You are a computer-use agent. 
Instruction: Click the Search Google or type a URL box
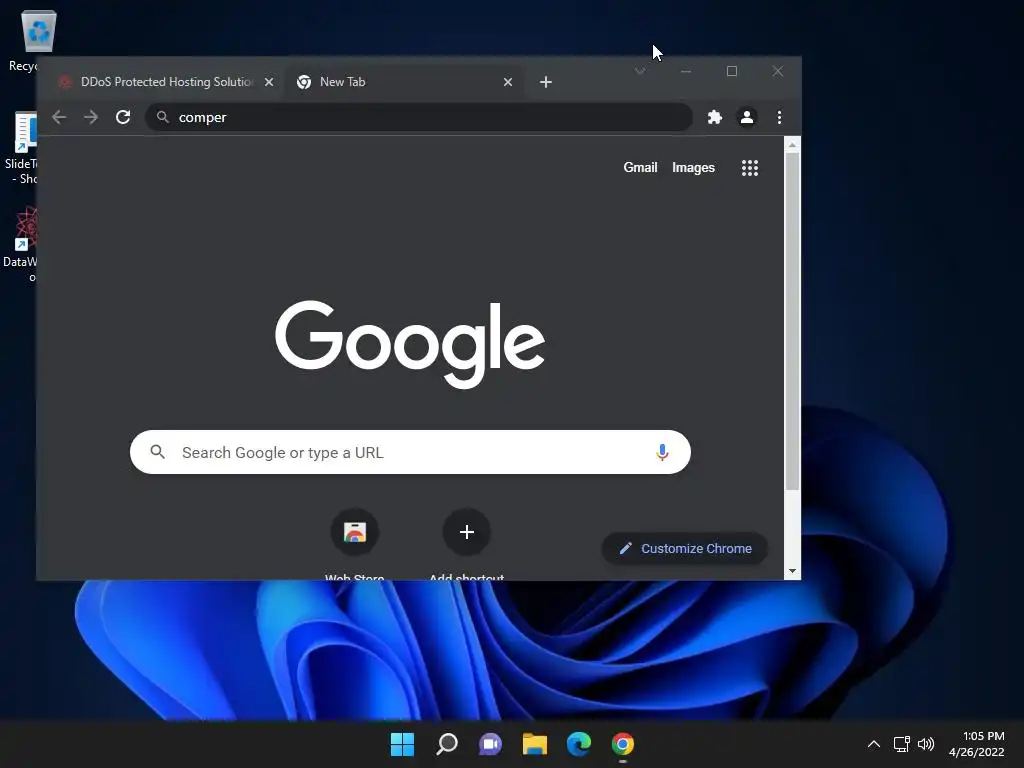[x=410, y=452]
